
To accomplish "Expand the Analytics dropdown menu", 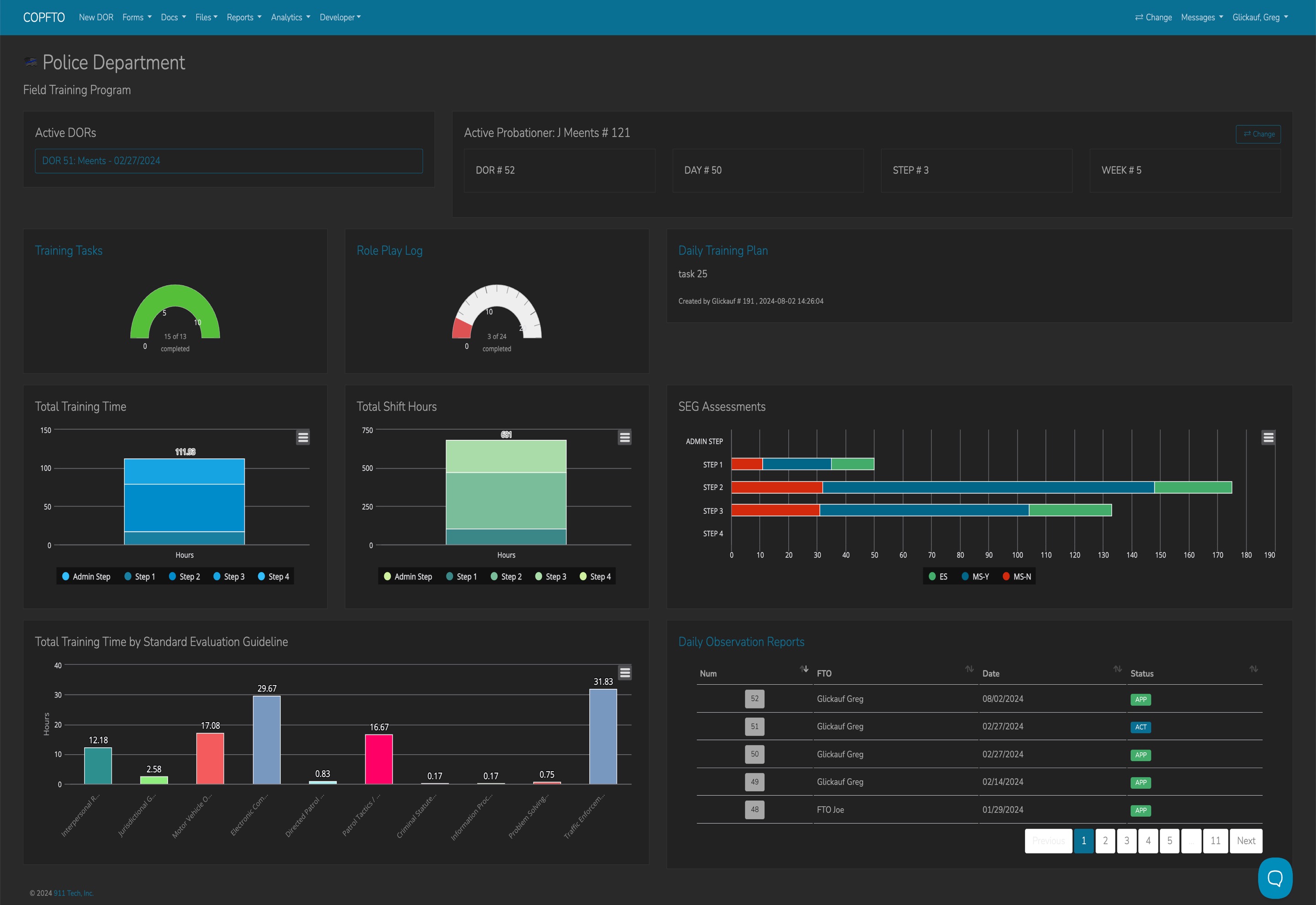I will (290, 17).
